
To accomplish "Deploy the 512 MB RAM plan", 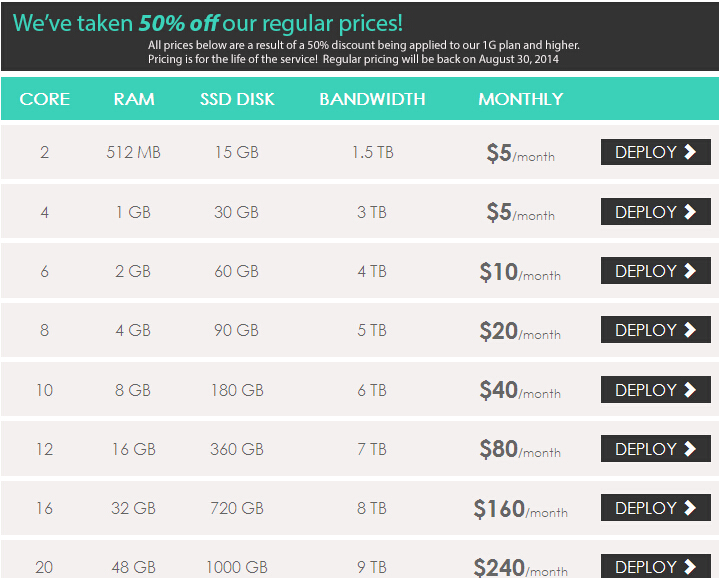I will coord(656,152).
